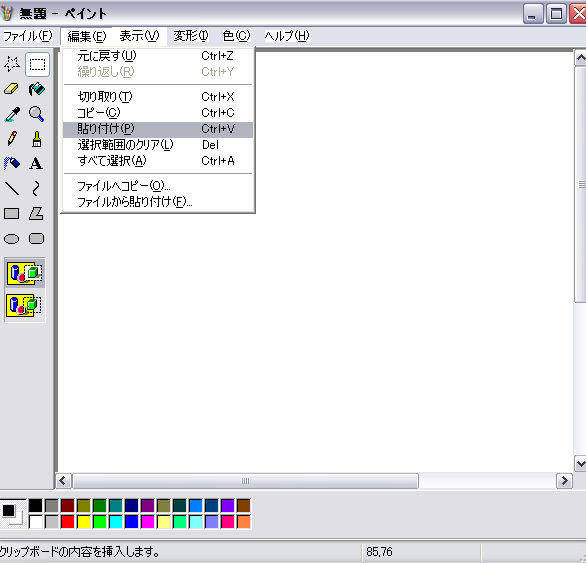The width and height of the screenshot is (586, 563).
Task: Open the 変形(I) menu
Action: click(x=191, y=36)
